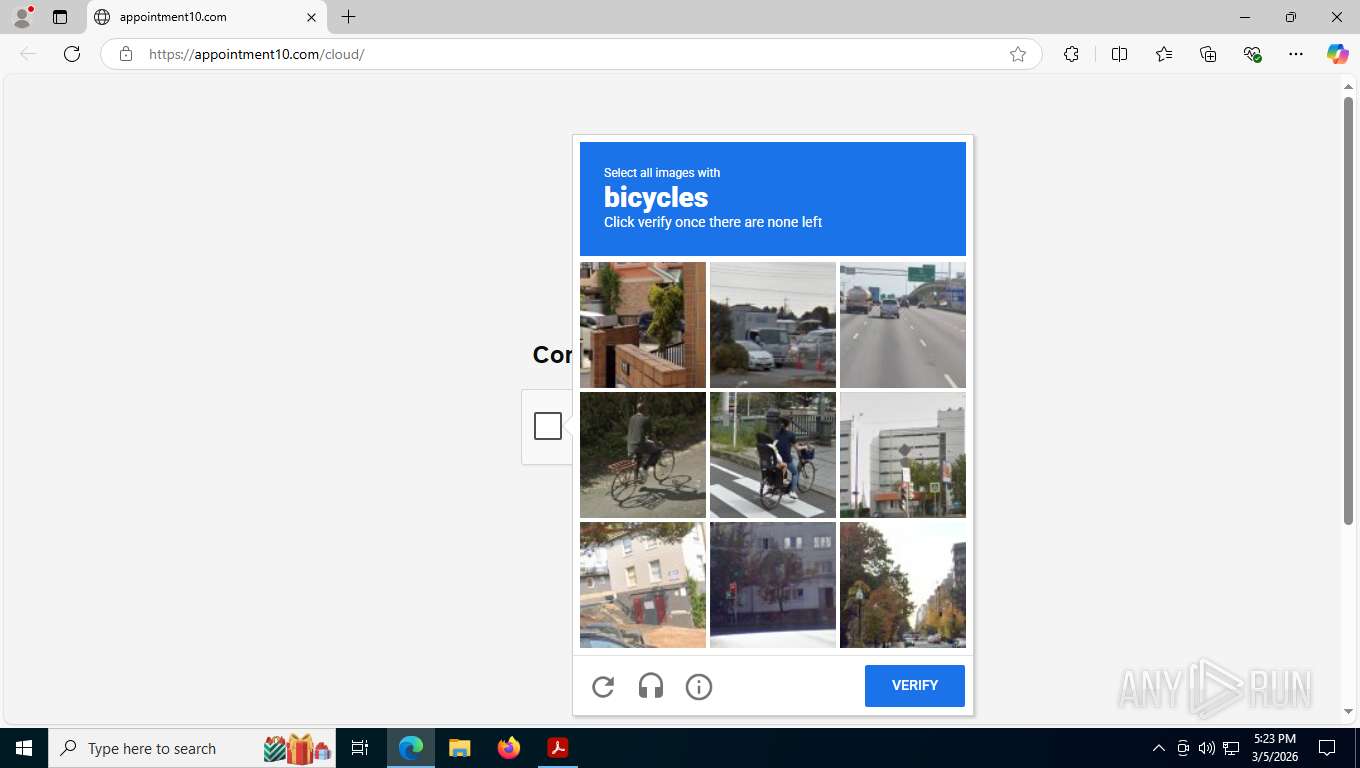1360x768 pixels.
Task: Add this page to favorites star
Action: point(1018,54)
